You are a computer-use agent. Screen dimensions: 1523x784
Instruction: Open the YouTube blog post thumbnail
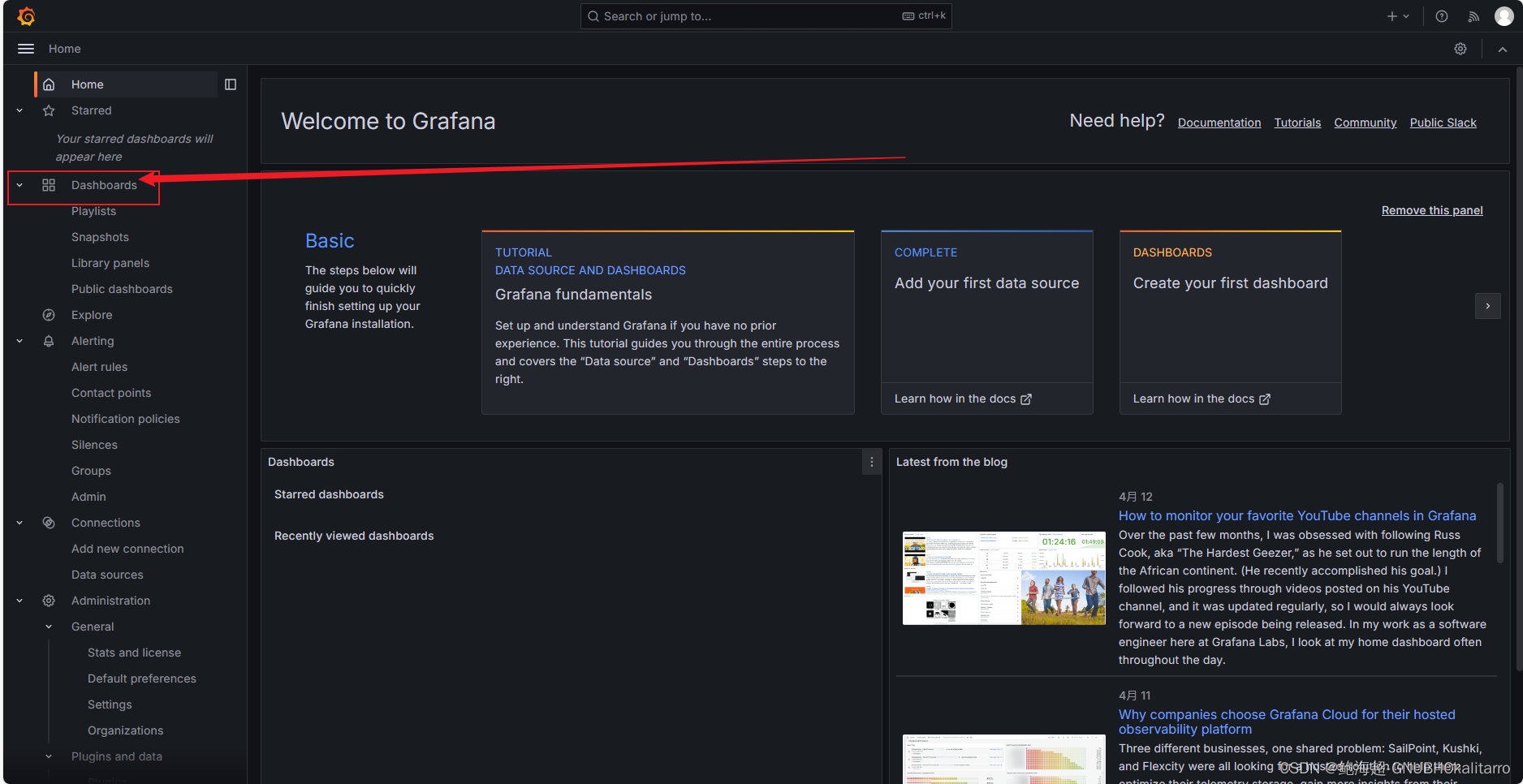coord(1003,578)
